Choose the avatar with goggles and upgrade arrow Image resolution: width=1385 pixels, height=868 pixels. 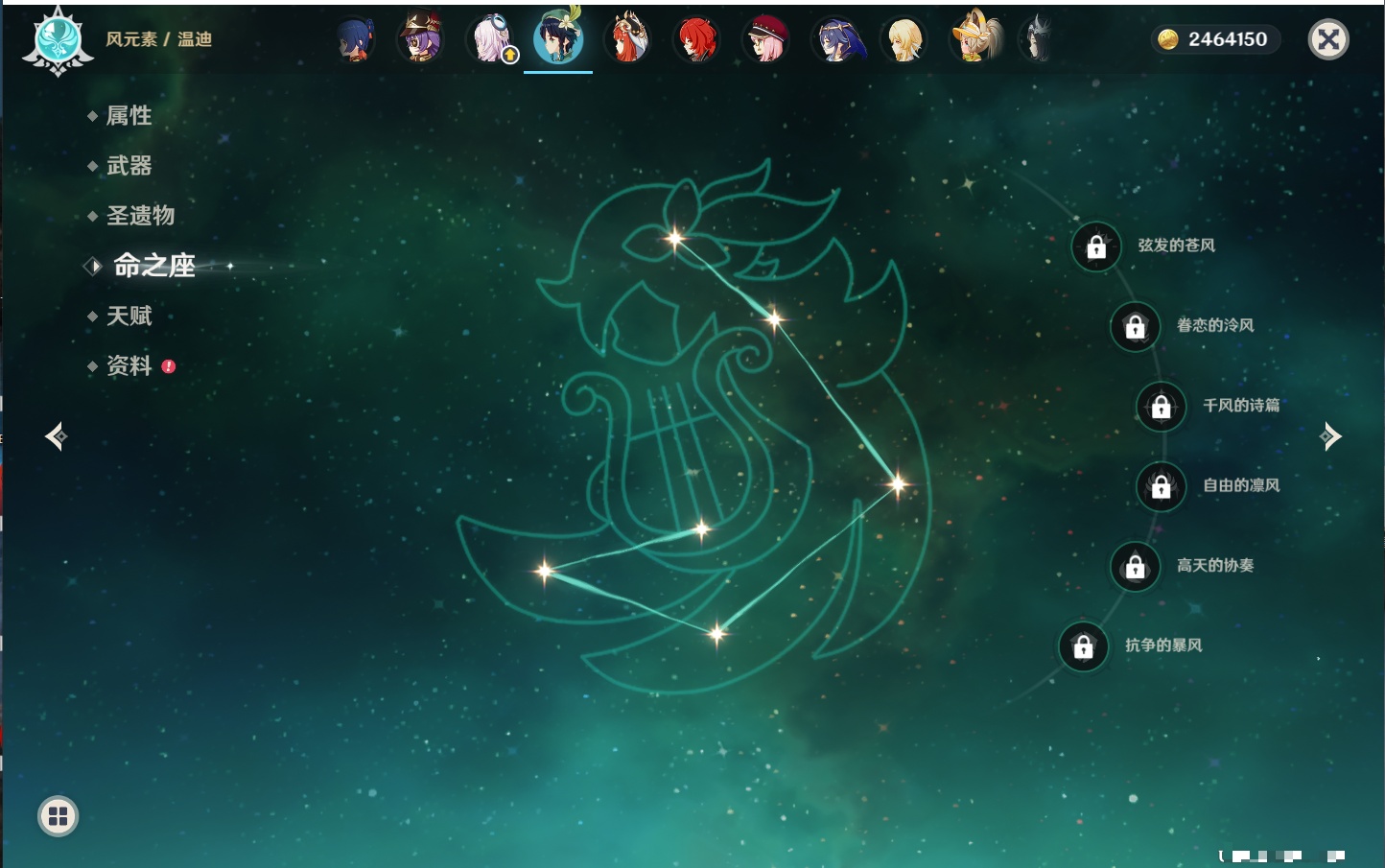pos(492,40)
